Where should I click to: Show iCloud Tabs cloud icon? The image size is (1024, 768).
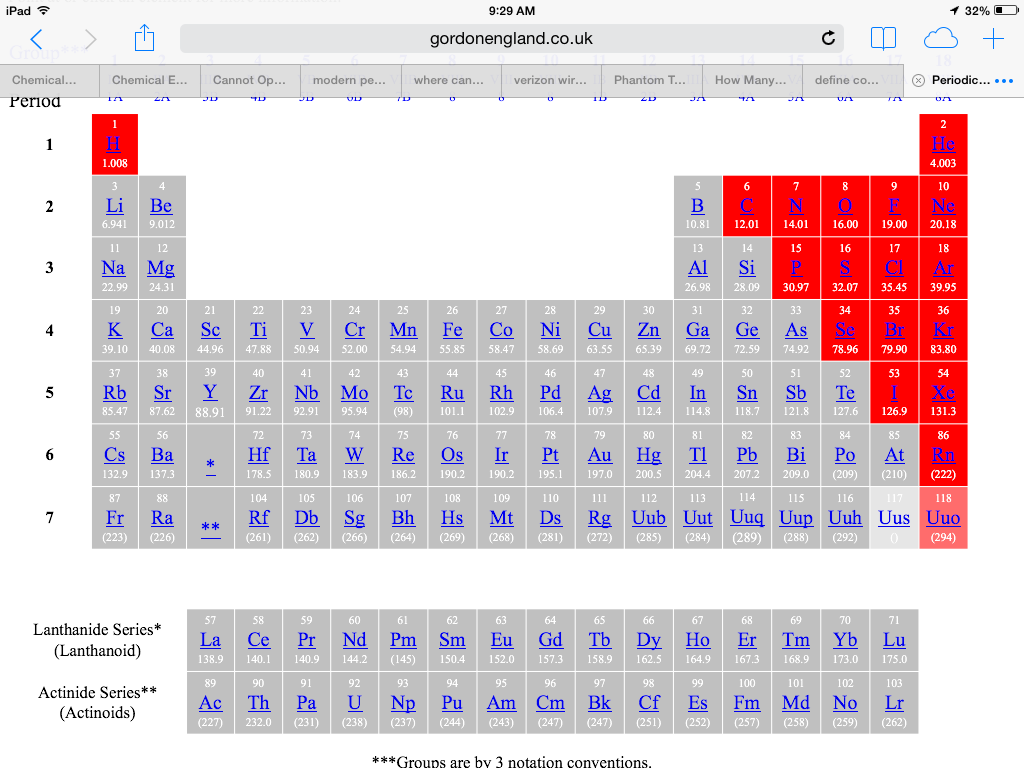[940, 39]
